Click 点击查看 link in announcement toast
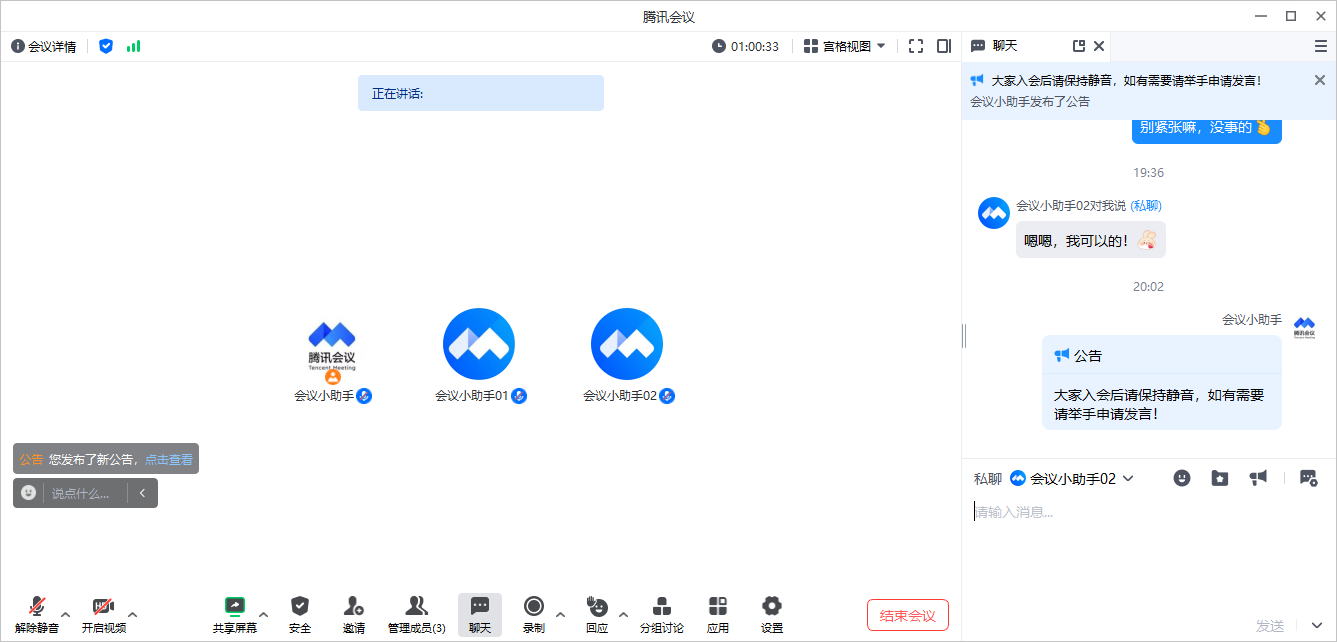Viewport: 1337px width, 642px height. [169, 459]
